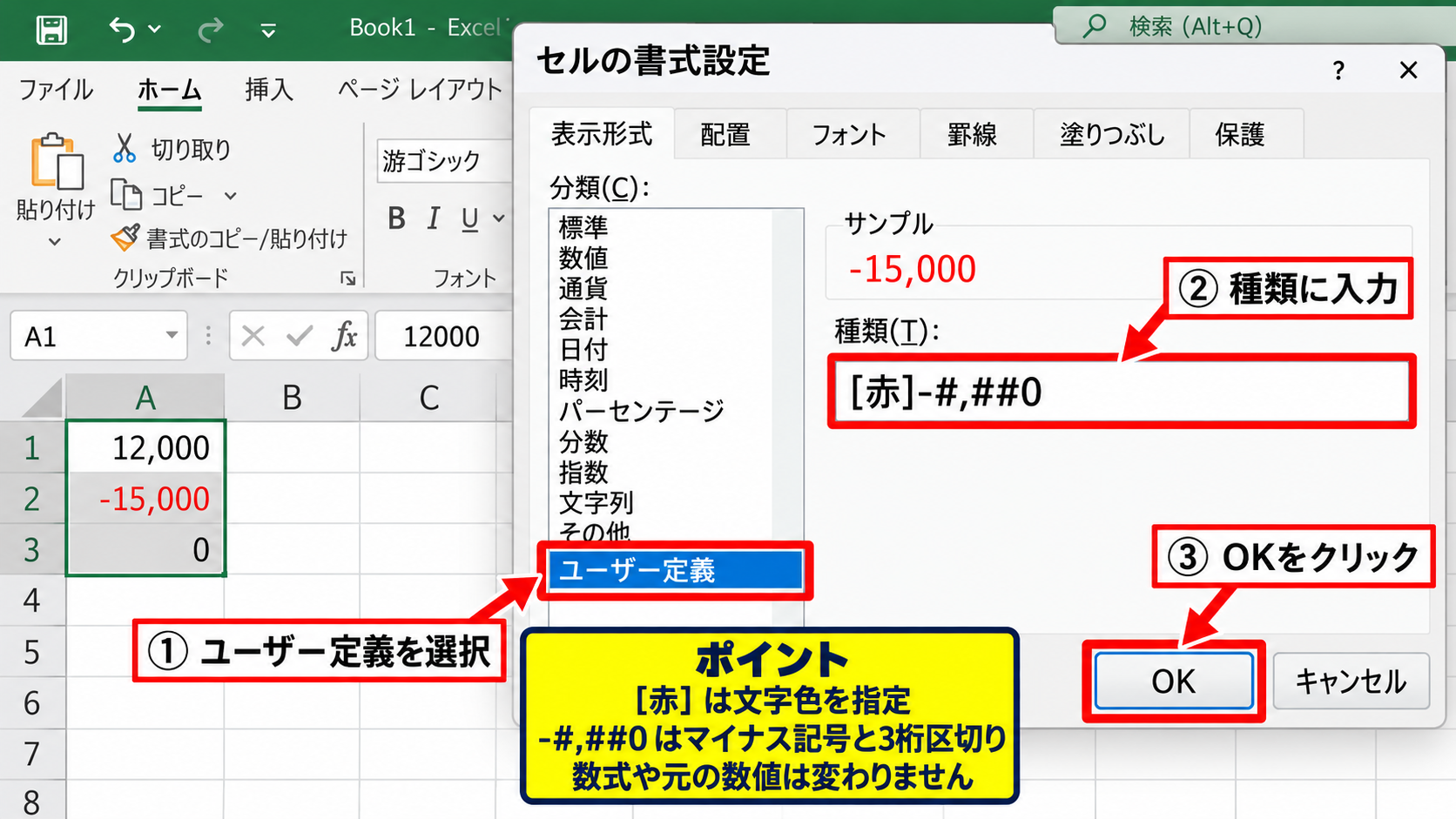This screenshot has width=1456, height=819.
Task: Select ユーザー定義 in the category list
Action: [x=676, y=570]
